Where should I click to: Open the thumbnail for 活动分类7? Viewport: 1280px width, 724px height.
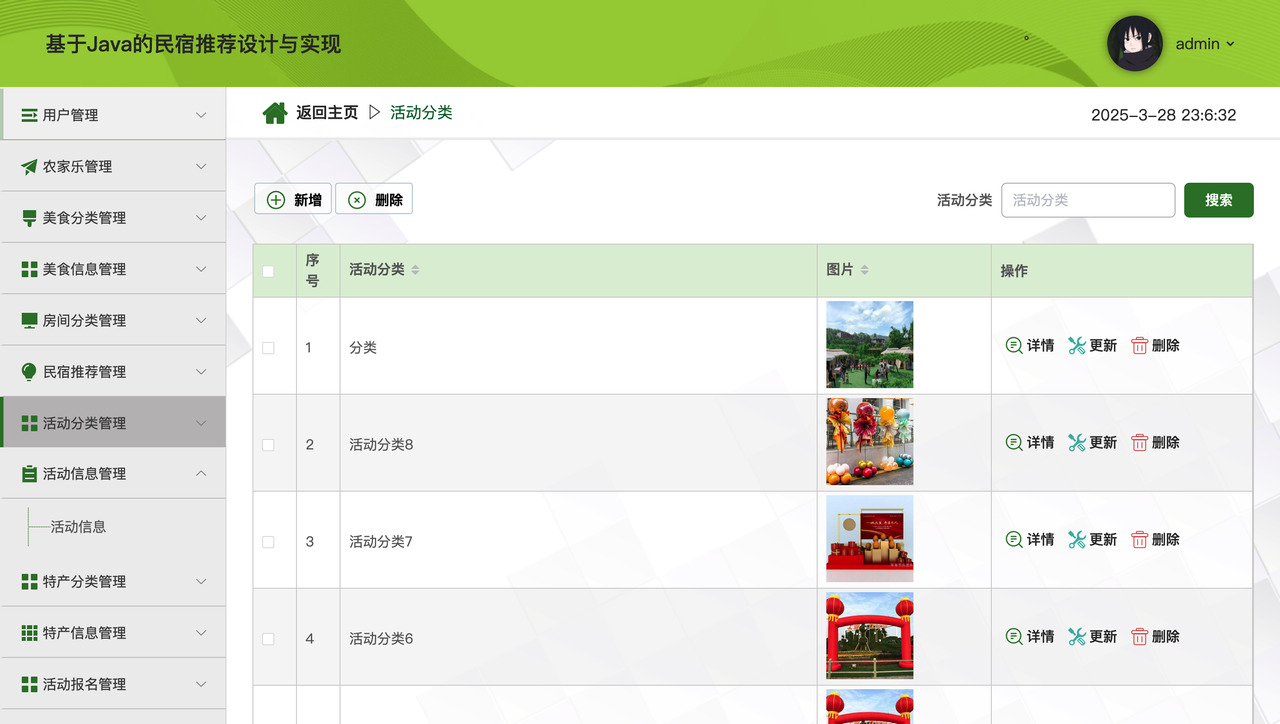(869, 539)
